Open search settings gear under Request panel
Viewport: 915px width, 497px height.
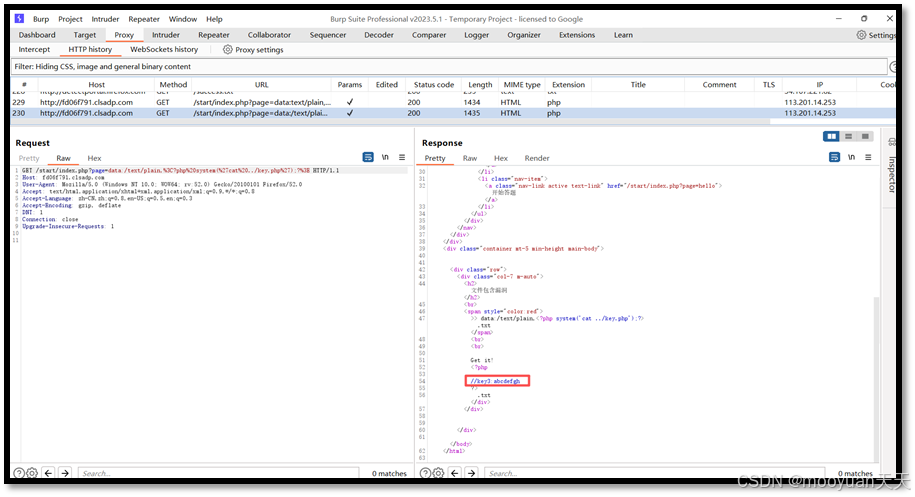[32, 473]
